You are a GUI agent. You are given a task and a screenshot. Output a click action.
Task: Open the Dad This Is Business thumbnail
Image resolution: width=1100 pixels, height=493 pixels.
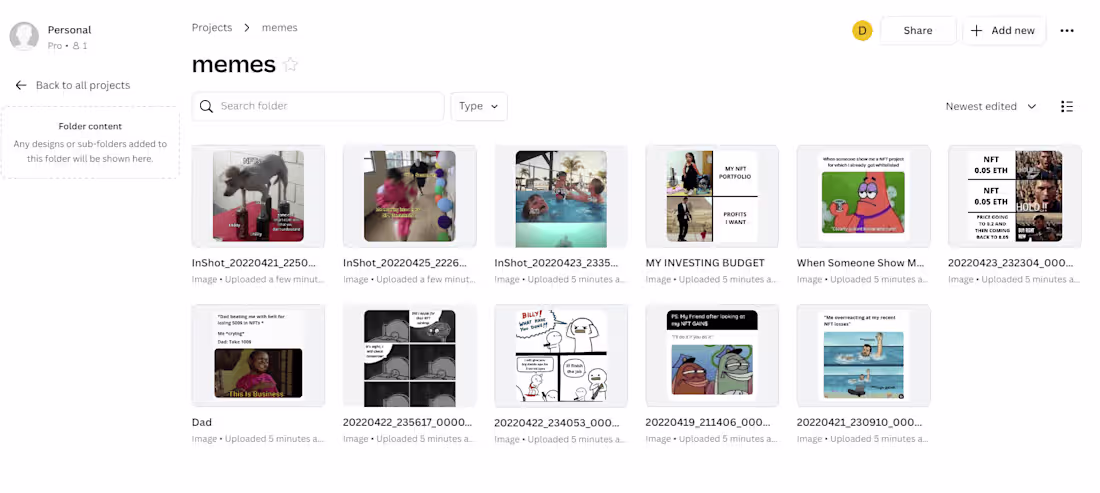coord(258,356)
